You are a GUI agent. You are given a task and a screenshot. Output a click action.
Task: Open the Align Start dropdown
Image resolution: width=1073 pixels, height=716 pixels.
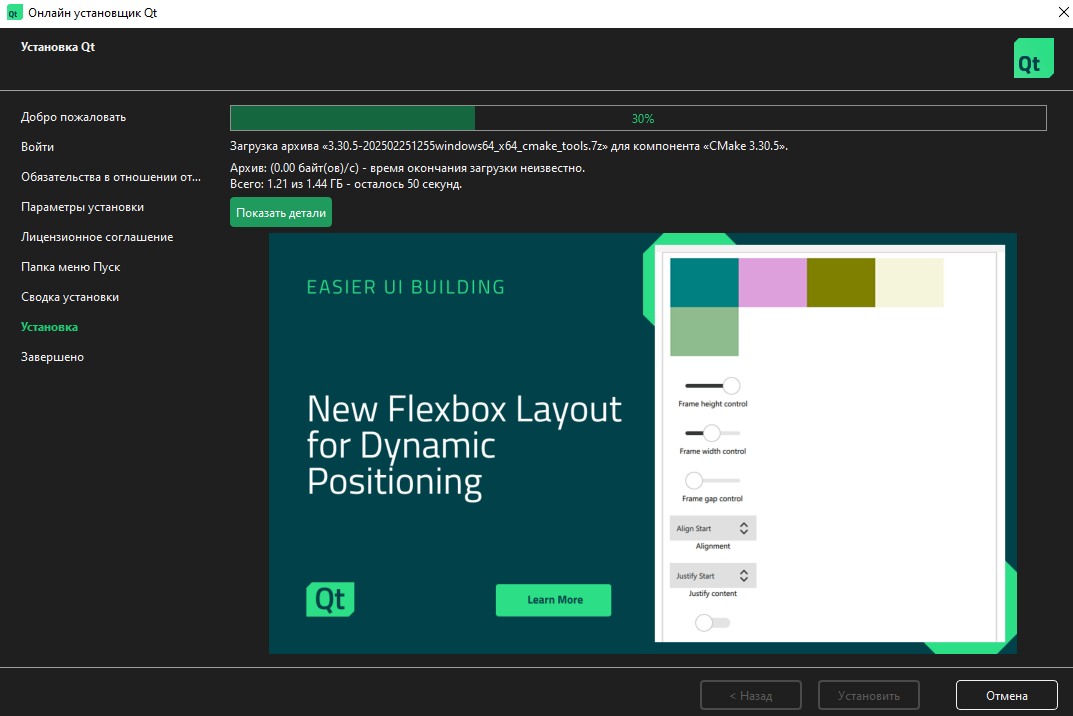pos(712,528)
